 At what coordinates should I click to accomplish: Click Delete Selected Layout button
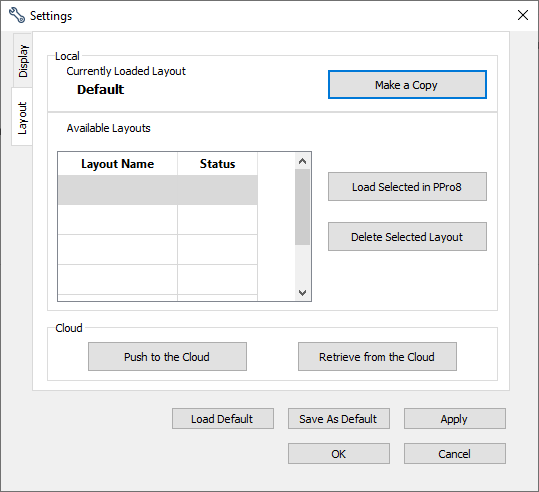point(407,237)
